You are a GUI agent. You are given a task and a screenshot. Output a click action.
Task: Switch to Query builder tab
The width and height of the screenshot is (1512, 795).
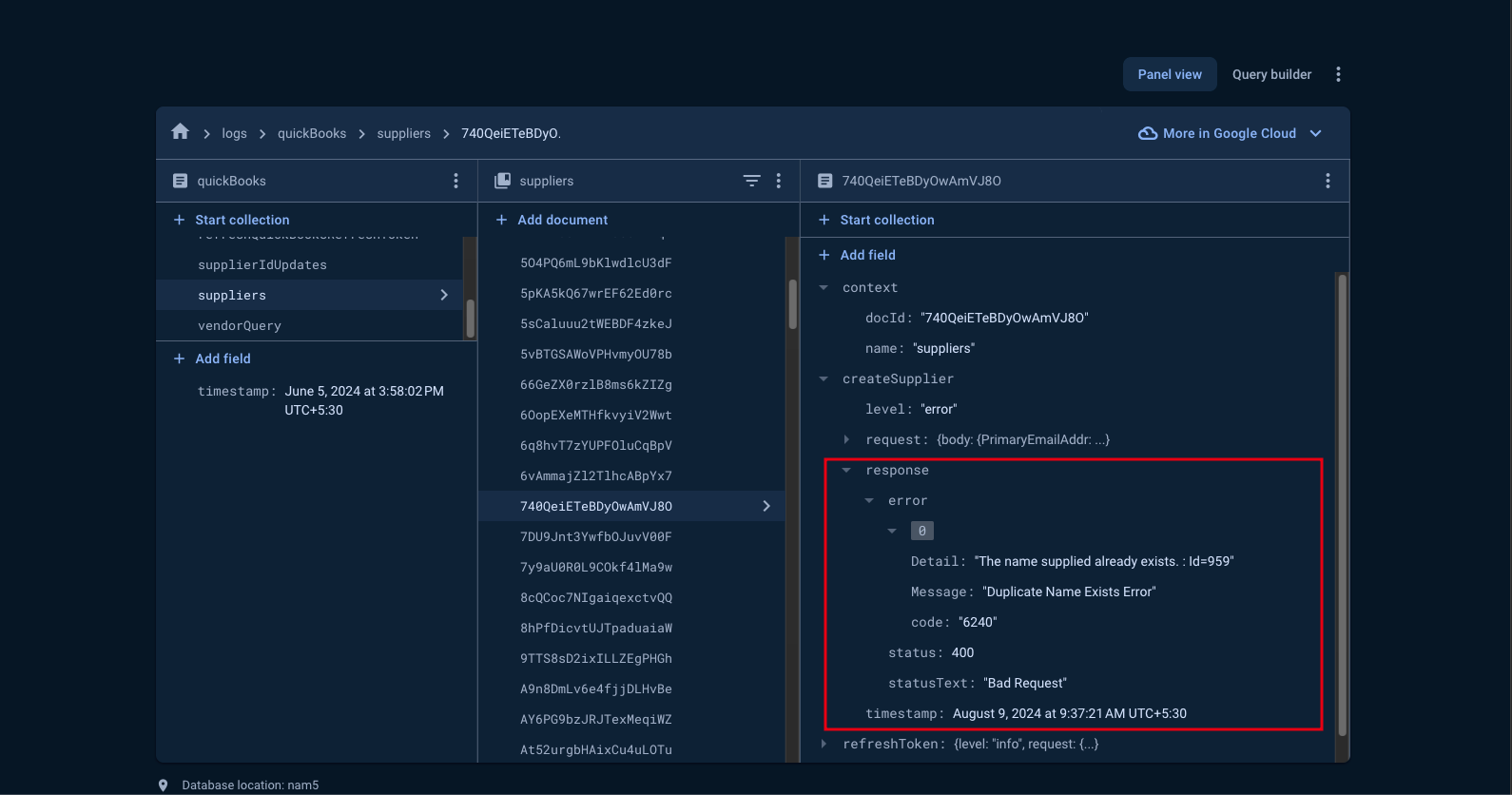click(1271, 74)
